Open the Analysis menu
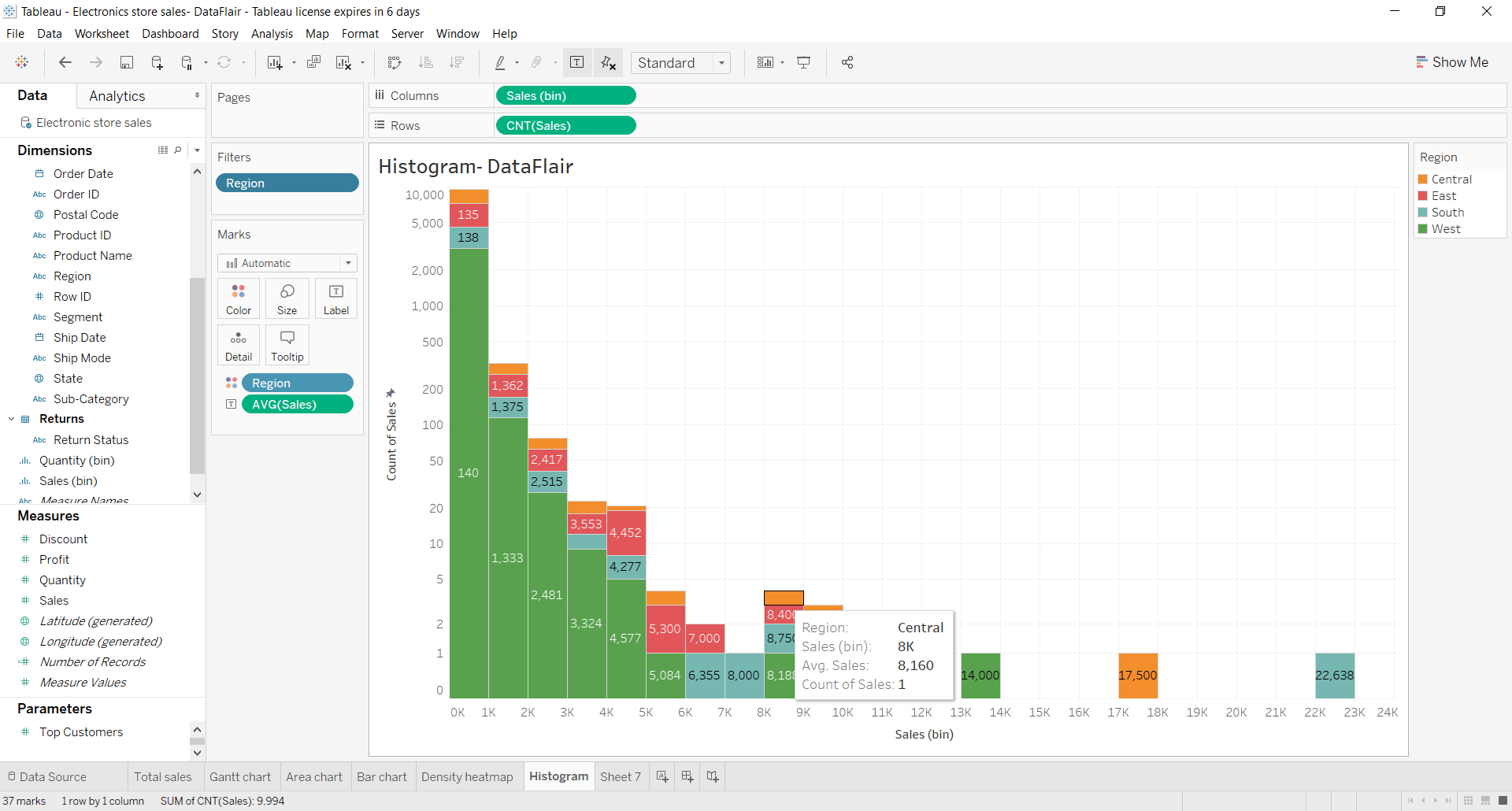 [x=272, y=33]
